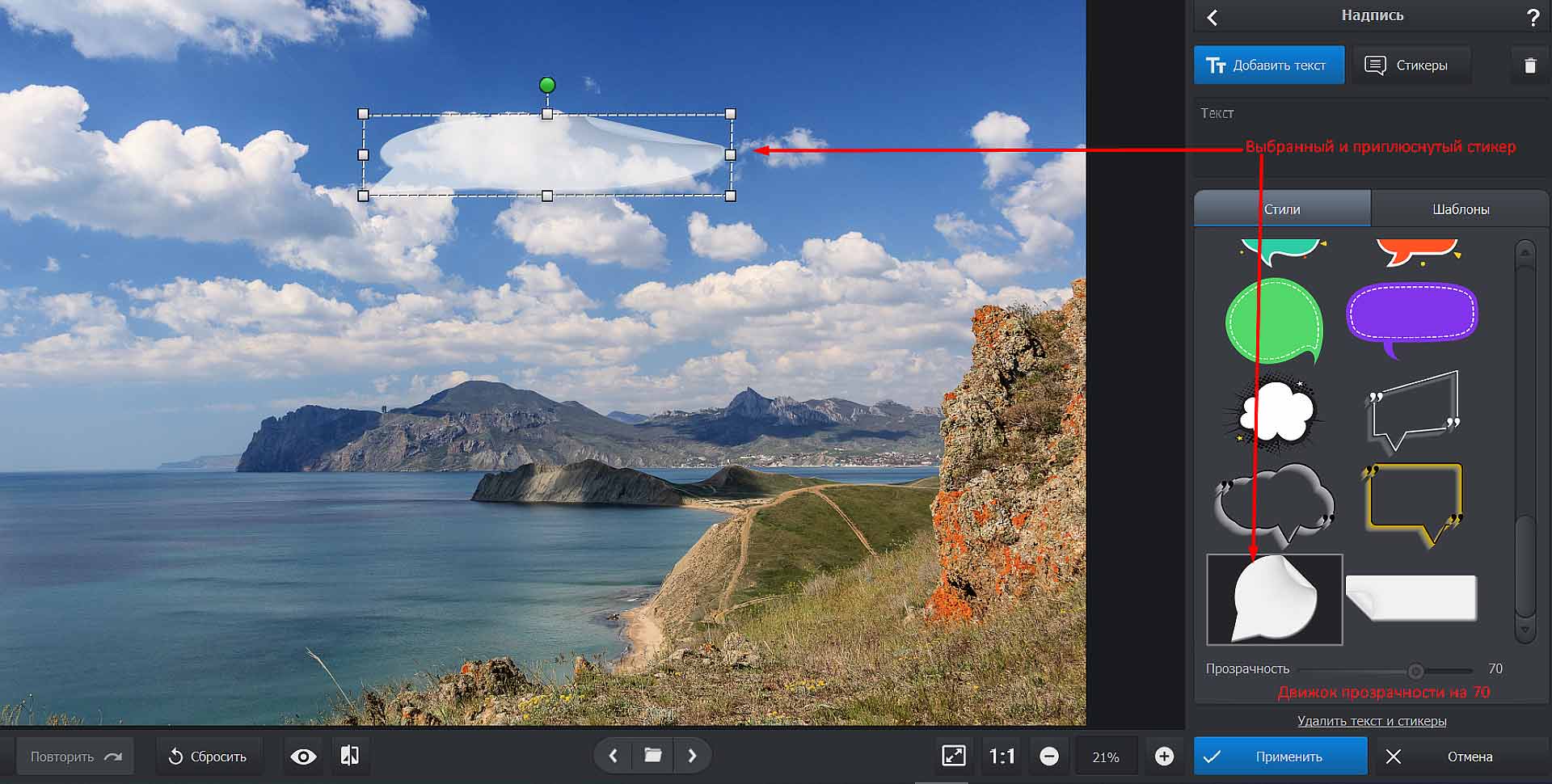Click the Повторить redo button
The width and height of the screenshot is (1552, 784).
75,757
